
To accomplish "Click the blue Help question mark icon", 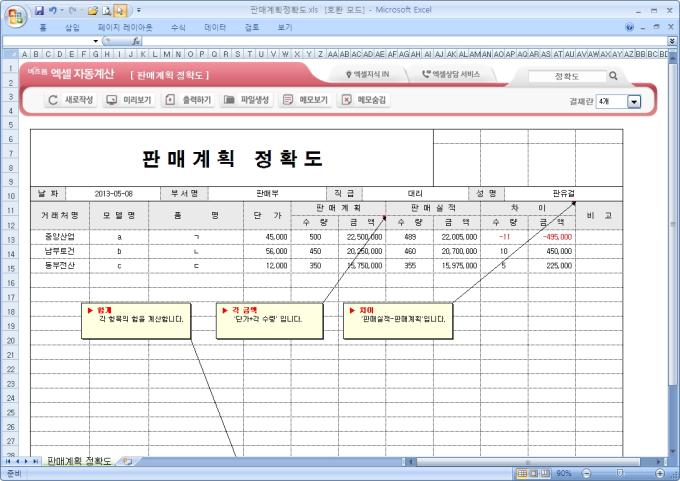I will (629, 27).
